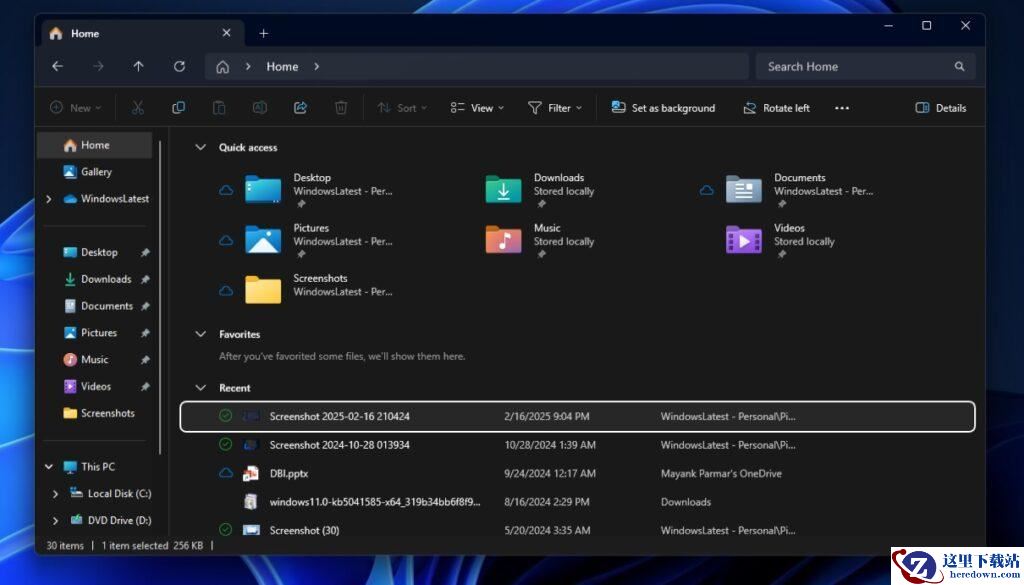Select Gallery in the navigation pane

click(x=95, y=172)
